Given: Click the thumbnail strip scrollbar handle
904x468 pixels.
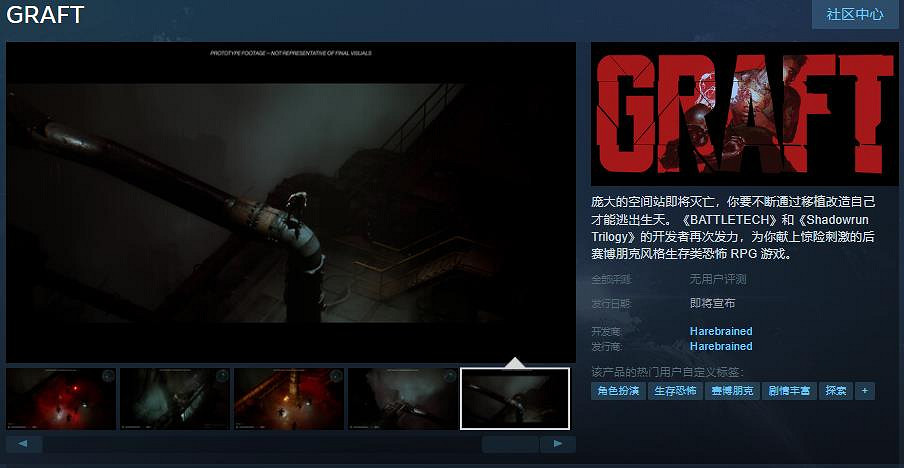Looking at the screenshot, I should (510, 444).
